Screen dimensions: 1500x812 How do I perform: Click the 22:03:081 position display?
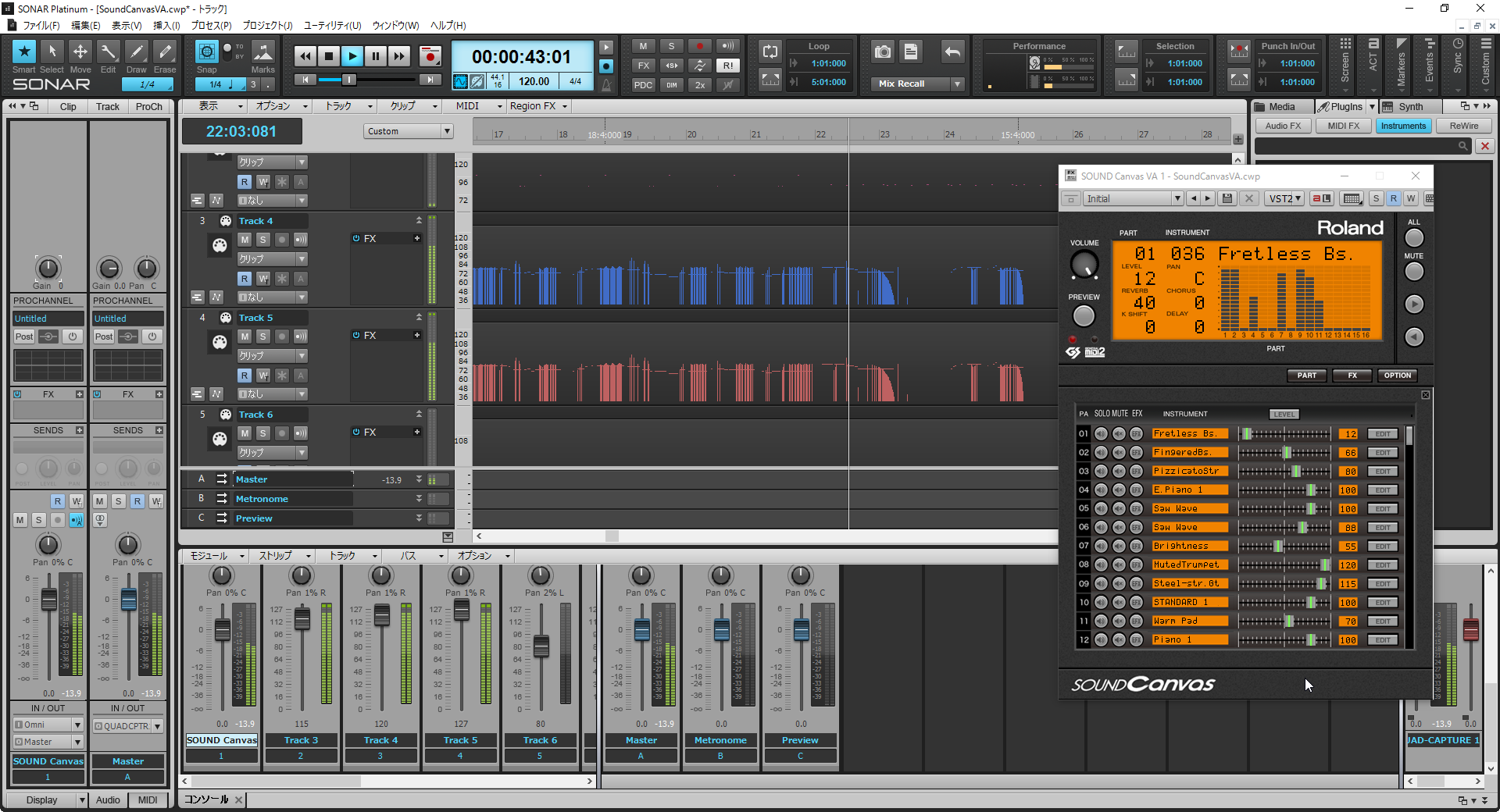(241, 132)
